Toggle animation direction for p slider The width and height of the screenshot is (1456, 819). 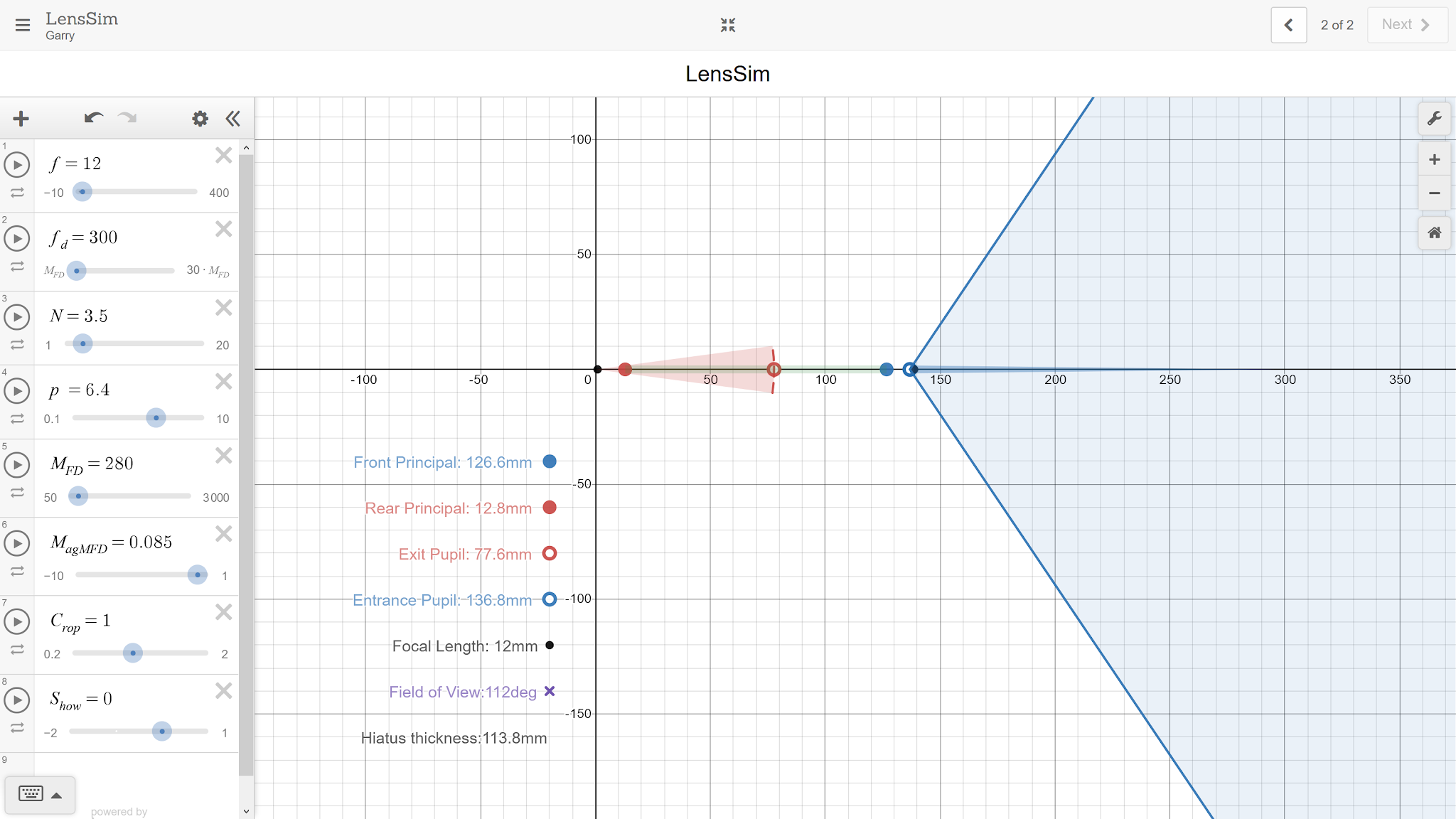(17, 419)
